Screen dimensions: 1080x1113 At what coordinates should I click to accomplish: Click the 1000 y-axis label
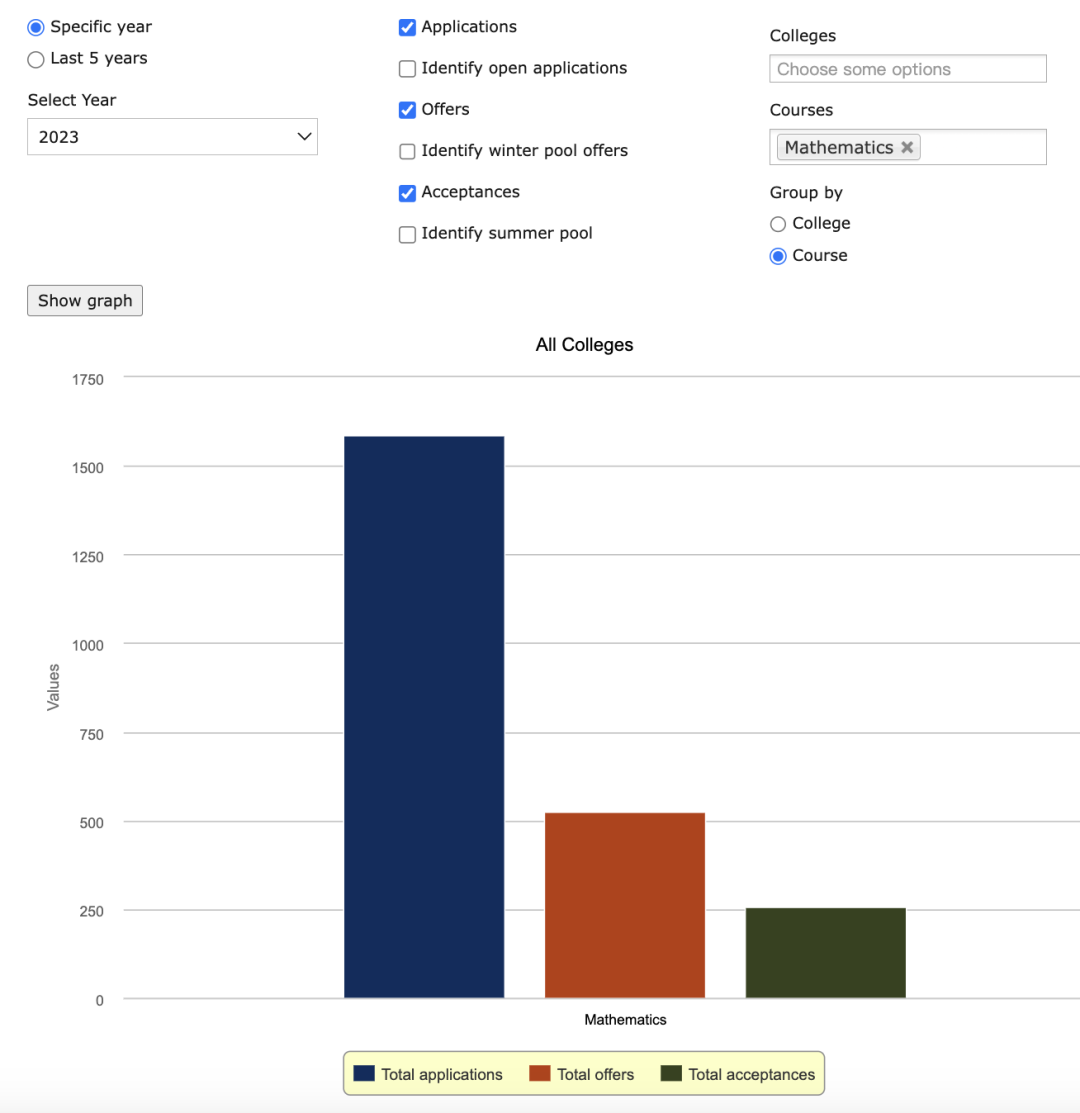pos(87,646)
